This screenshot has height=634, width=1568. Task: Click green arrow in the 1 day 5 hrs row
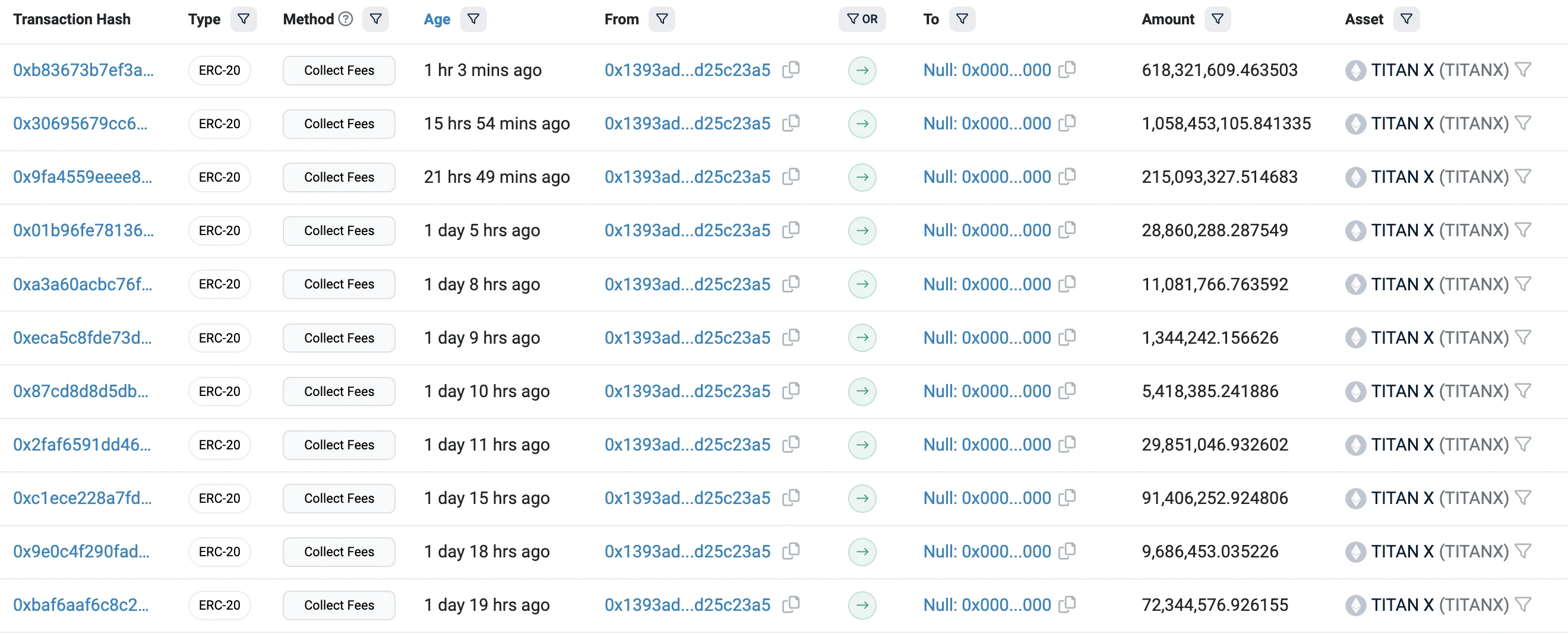pyautogui.click(x=862, y=230)
